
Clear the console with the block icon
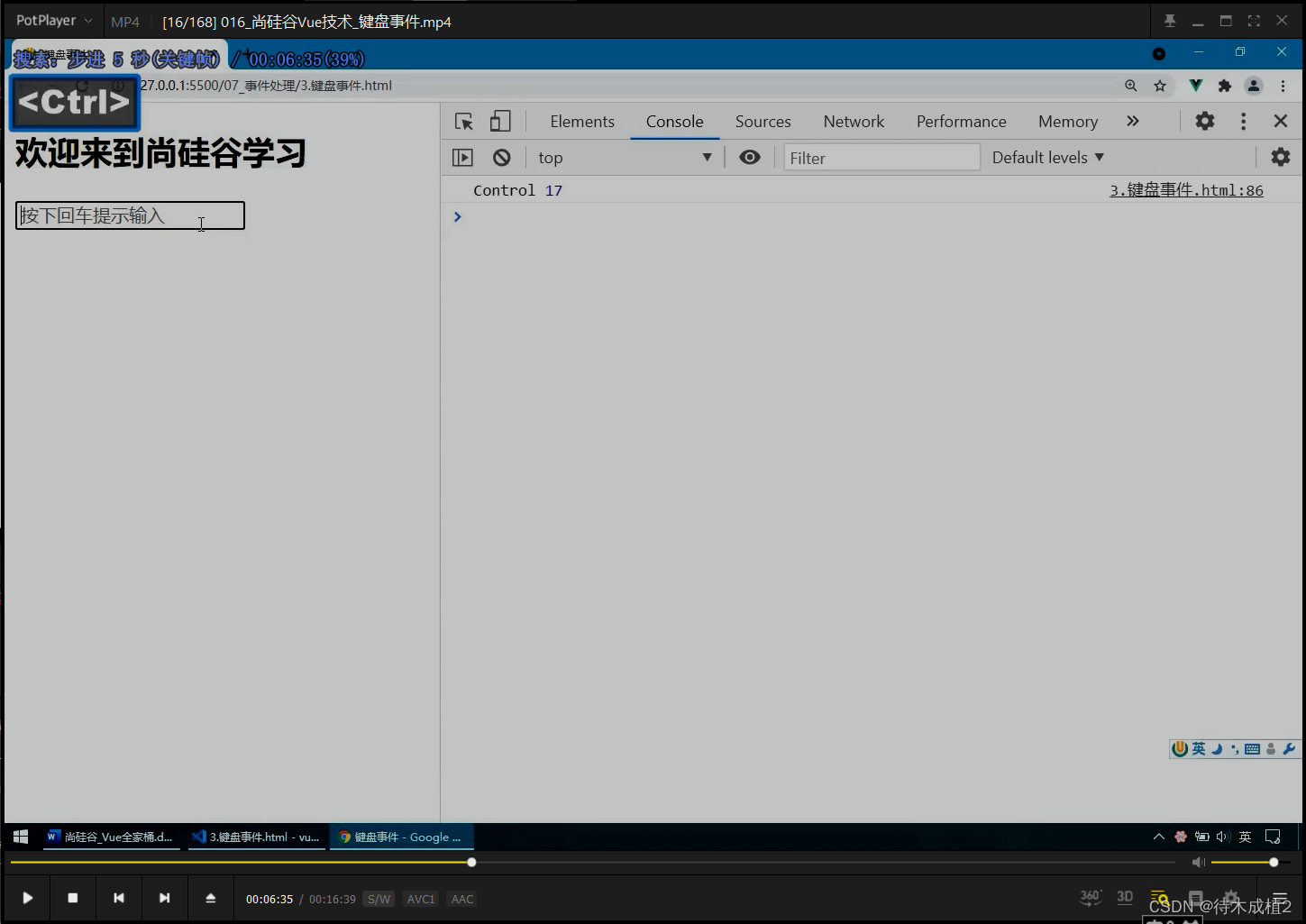tap(502, 158)
